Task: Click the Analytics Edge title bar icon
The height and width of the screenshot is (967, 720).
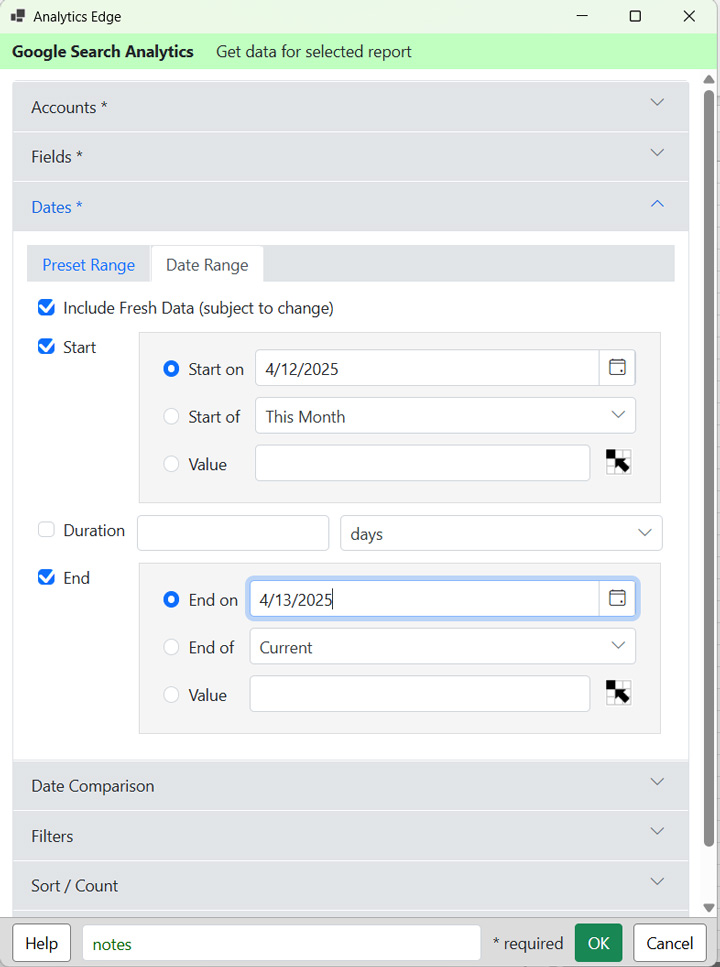Action: (18, 16)
